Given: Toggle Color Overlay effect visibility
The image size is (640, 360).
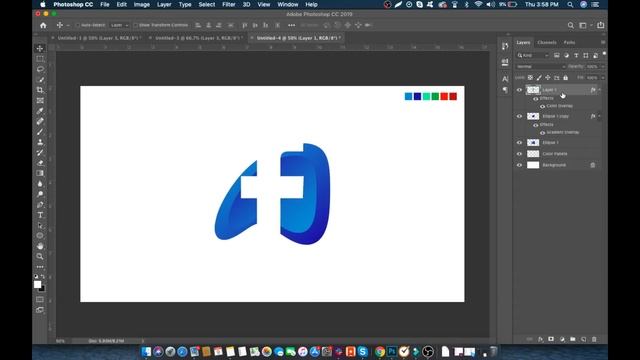Looking at the screenshot, I should (542, 106).
